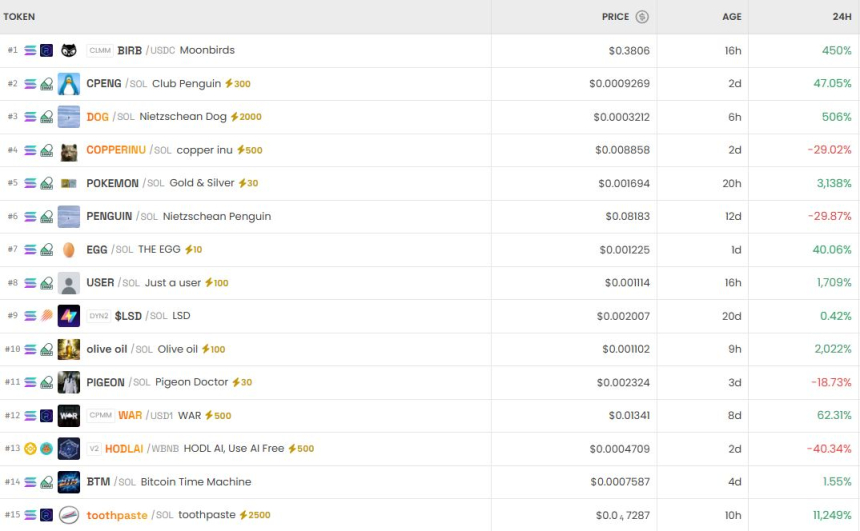Click the TOKEN column header
This screenshot has width=860, height=531.
tap(20, 17)
